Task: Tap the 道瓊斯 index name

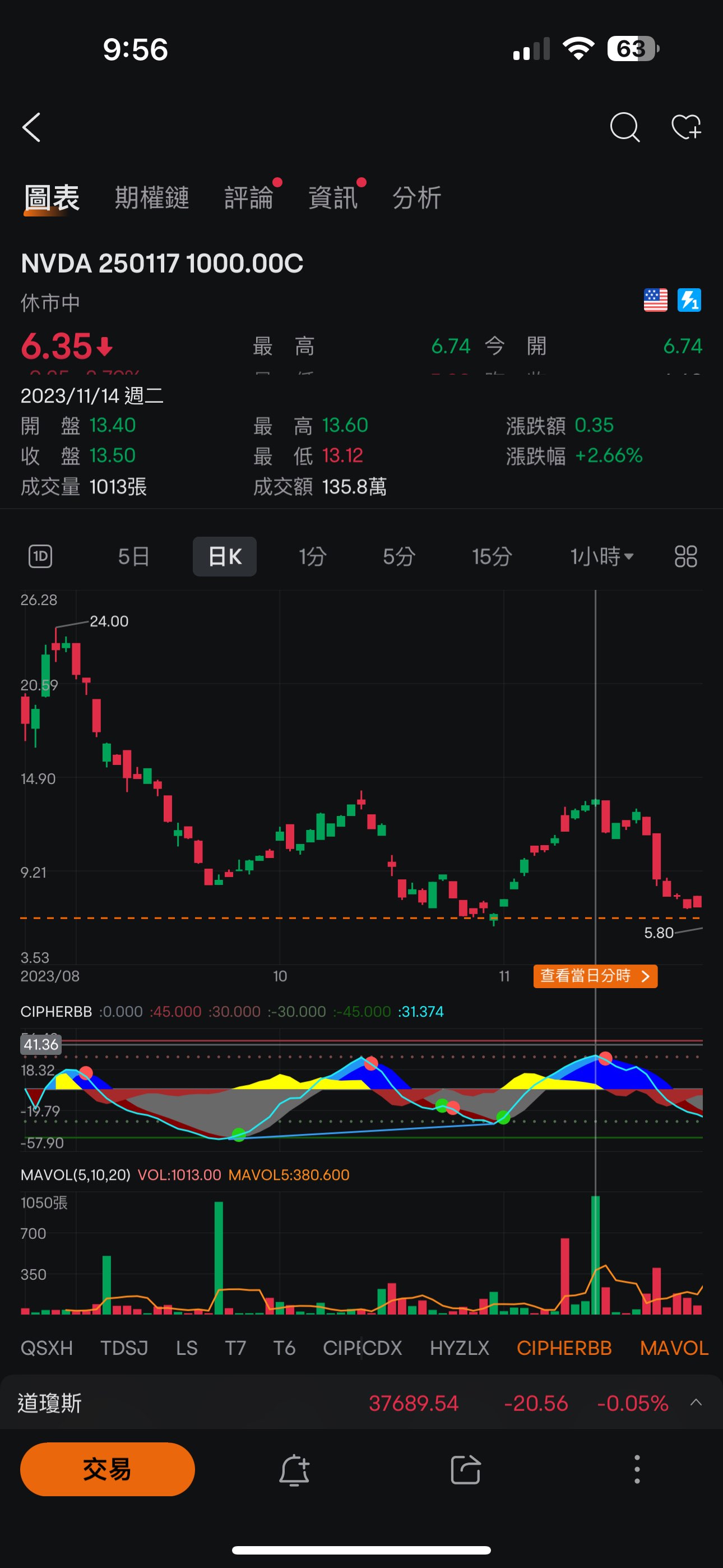Action: click(49, 1403)
